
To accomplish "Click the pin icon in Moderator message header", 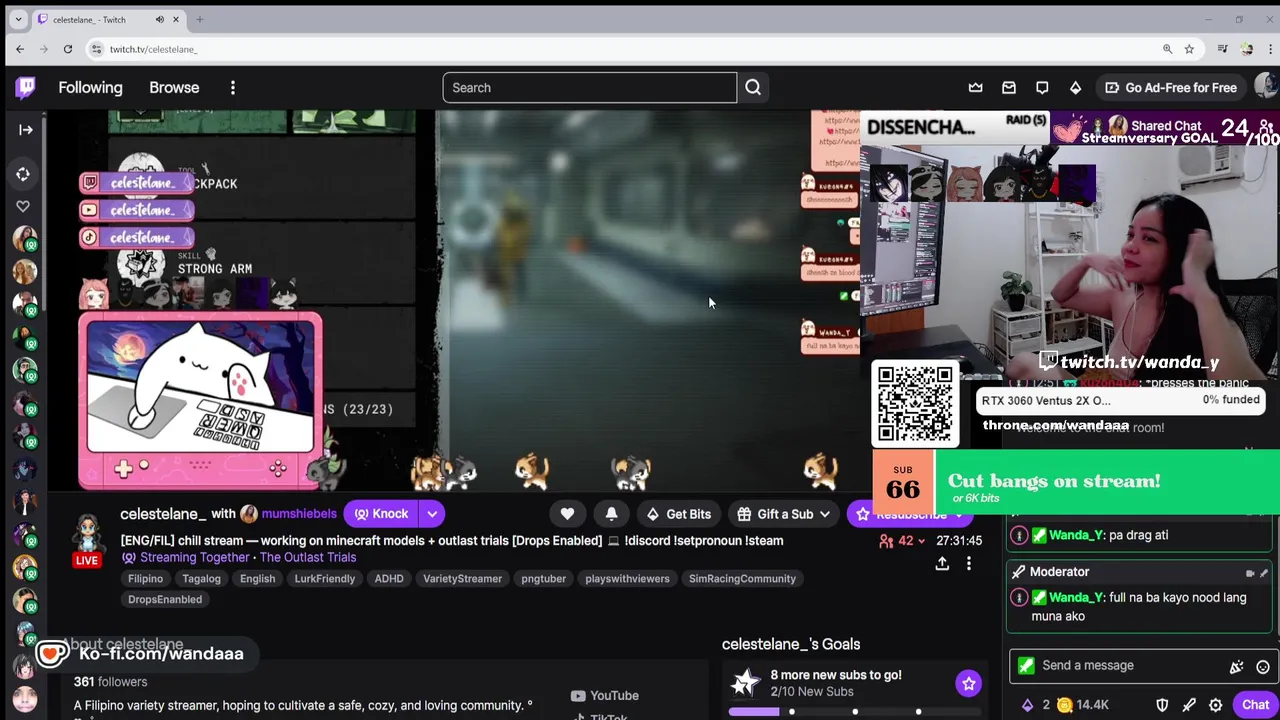I will [1264, 574].
